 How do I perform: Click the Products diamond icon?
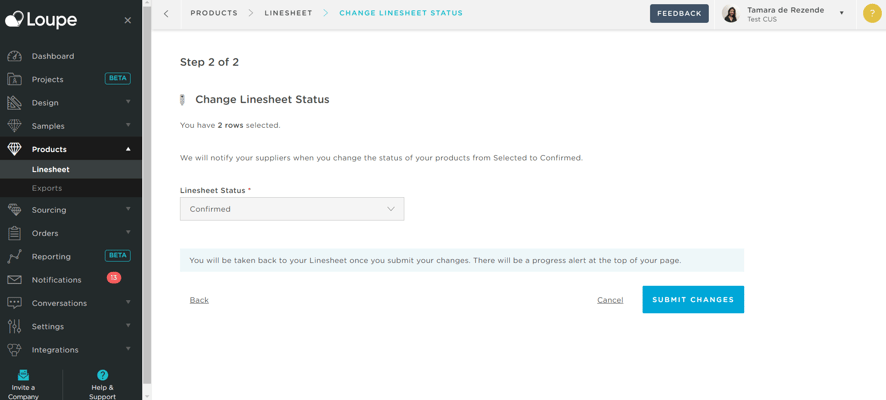pos(14,149)
